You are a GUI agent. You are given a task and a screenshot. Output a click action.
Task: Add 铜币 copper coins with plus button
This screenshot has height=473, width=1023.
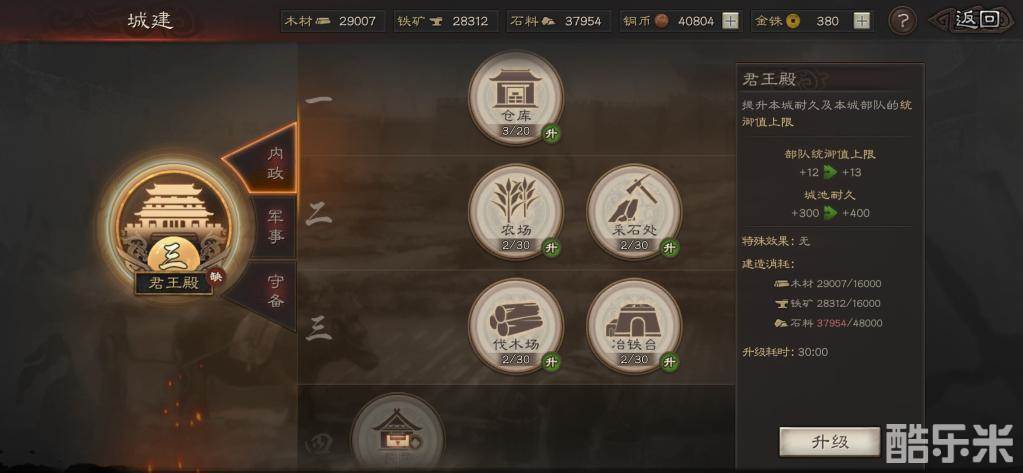click(731, 22)
